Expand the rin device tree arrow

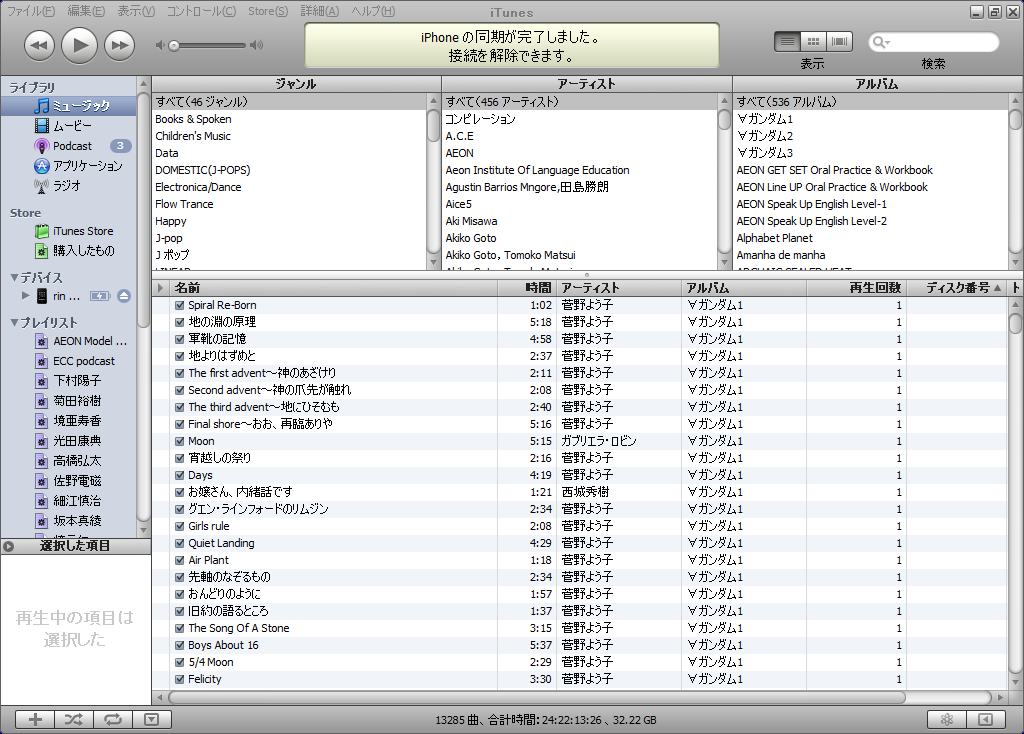point(25,296)
